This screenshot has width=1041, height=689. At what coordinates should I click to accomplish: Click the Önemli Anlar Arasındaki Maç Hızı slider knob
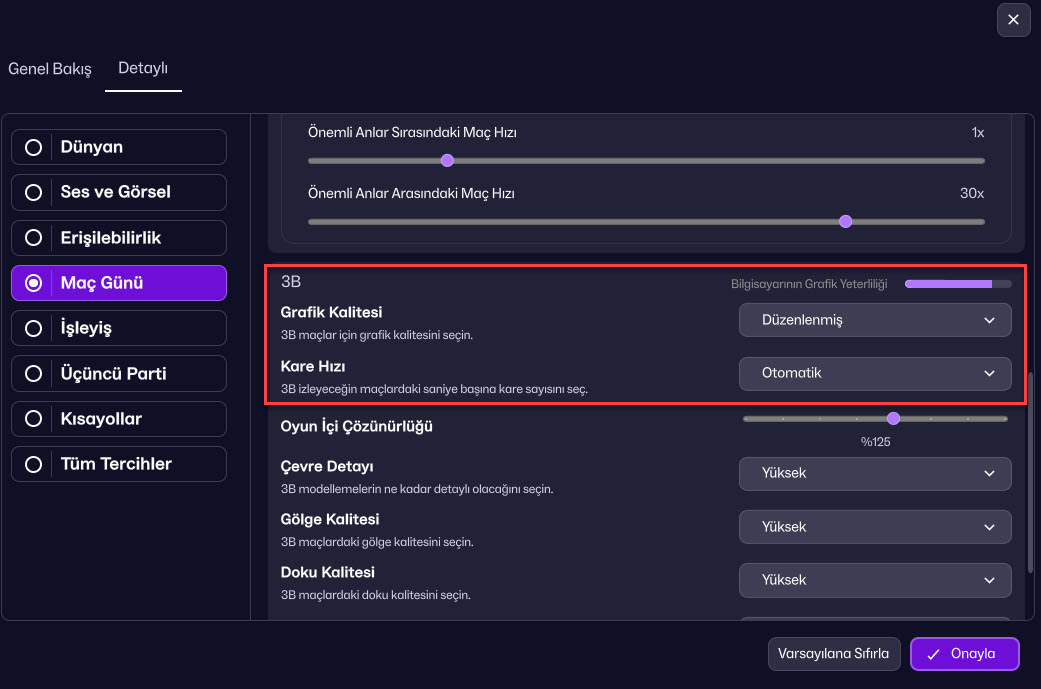845,222
